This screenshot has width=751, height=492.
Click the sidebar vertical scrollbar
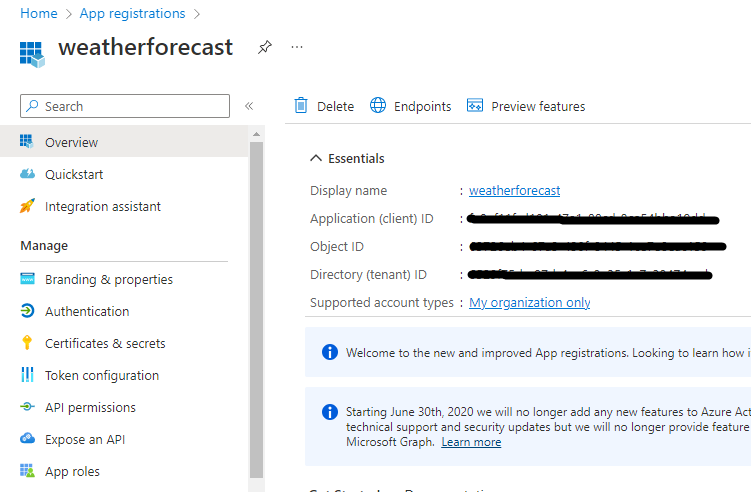[x=257, y=300]
